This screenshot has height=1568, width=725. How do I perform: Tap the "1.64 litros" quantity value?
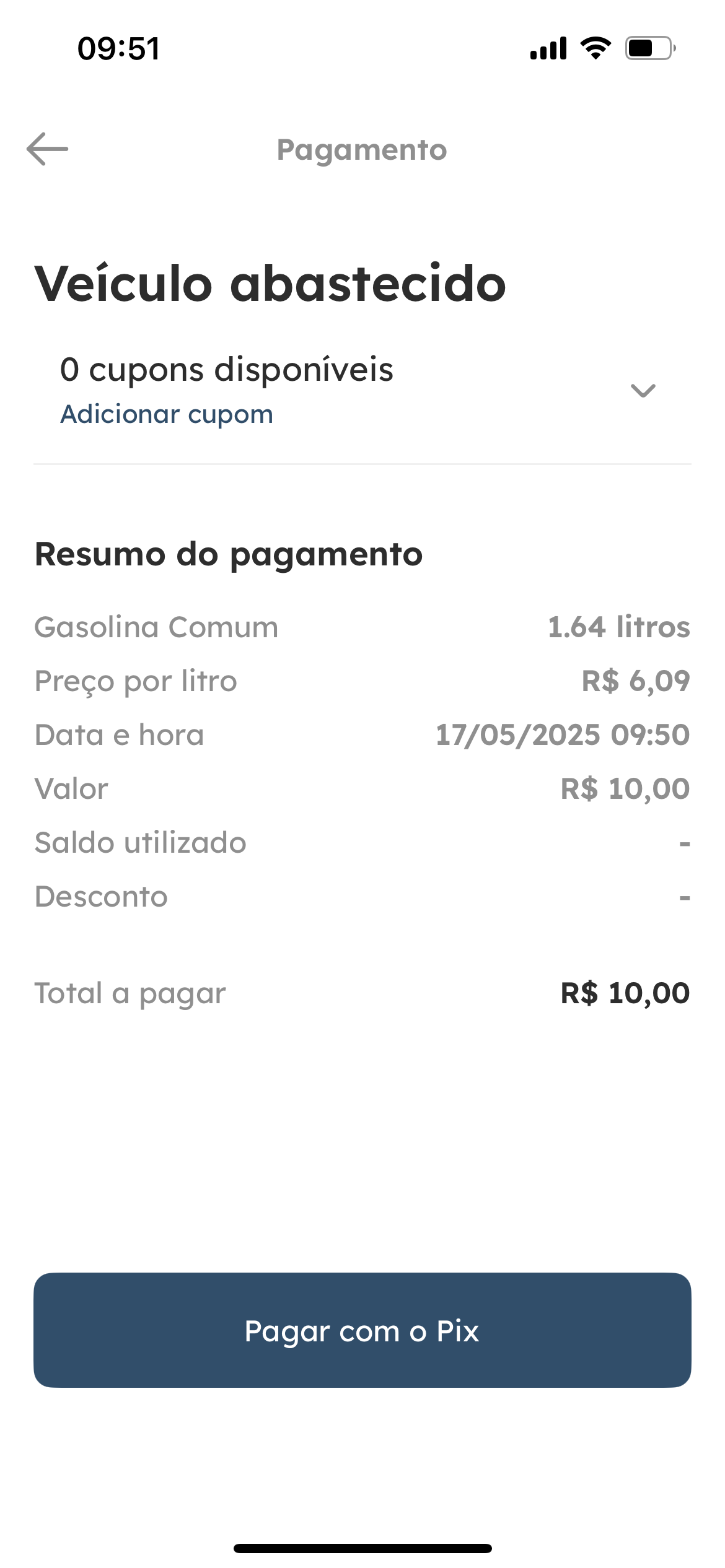[x=618, y=627]
